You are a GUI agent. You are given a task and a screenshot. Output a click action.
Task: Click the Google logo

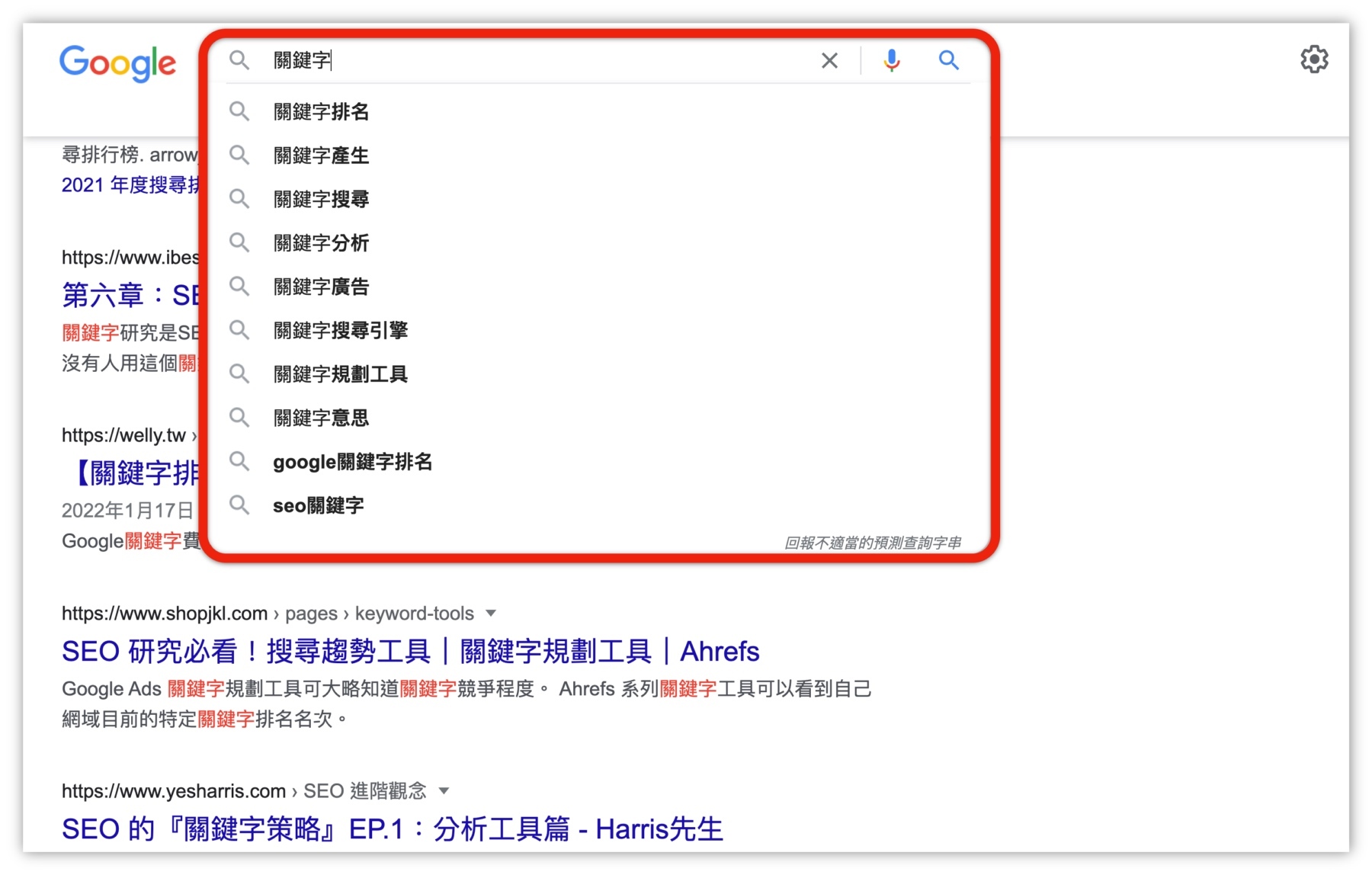pyautogui.click(x=117, y=64)
